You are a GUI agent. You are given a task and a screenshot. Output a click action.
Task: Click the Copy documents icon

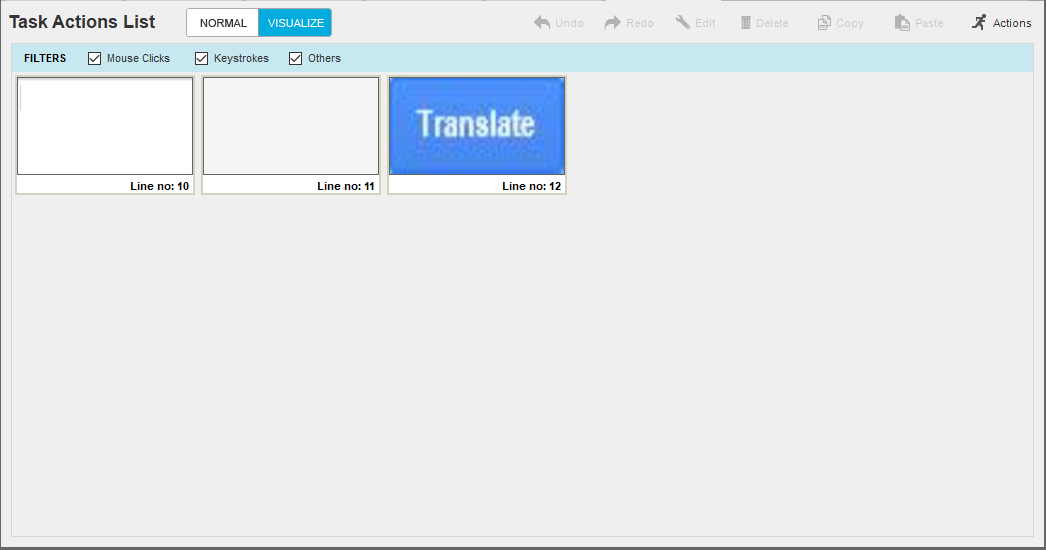click(825, 23)
